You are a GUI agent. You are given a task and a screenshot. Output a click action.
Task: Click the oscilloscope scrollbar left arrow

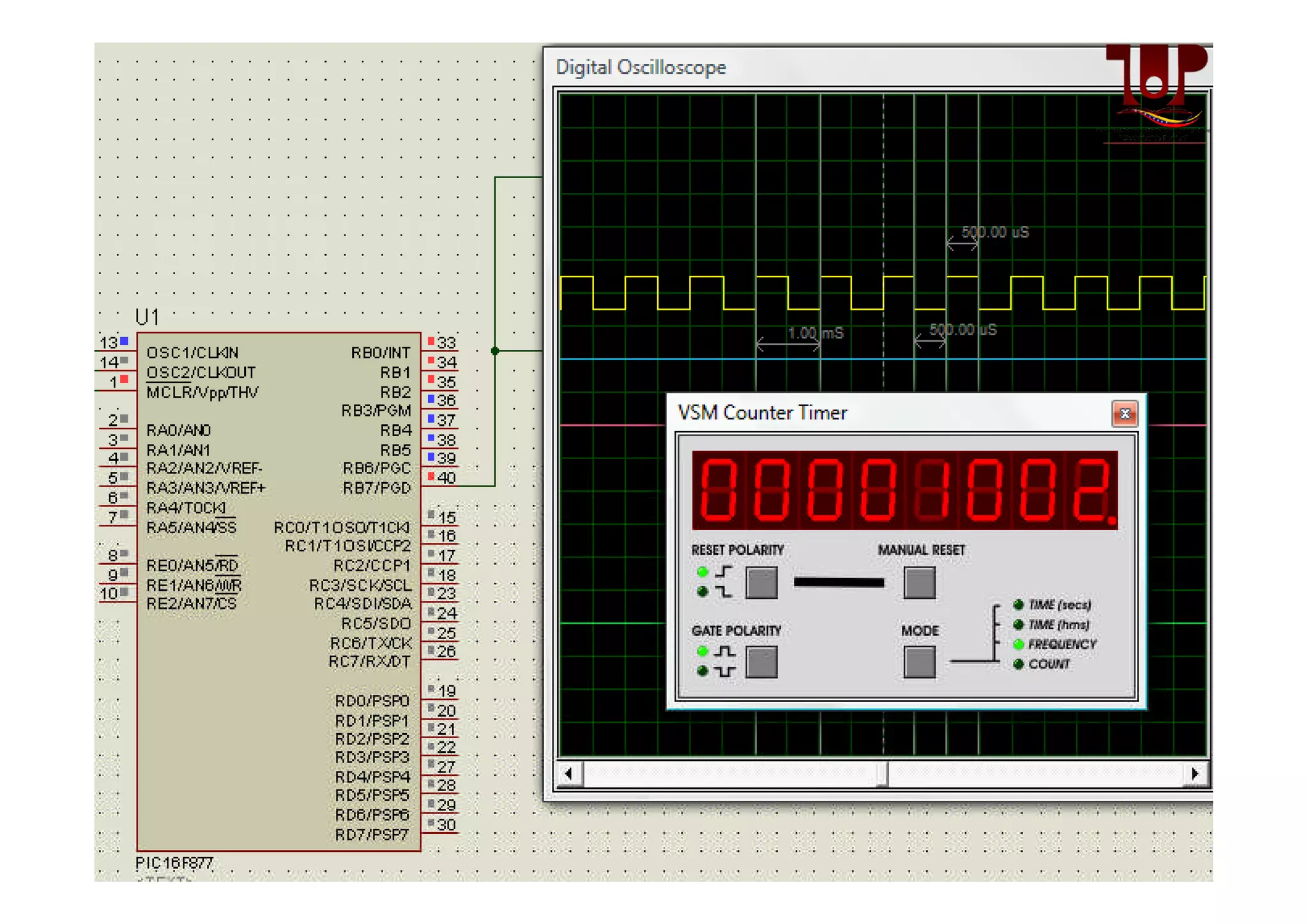pos(568,774)
